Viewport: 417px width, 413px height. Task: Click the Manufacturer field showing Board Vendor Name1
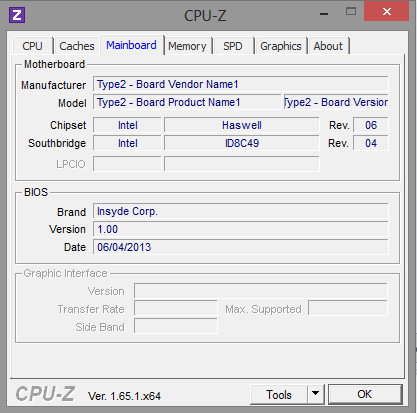[x=241, y=84]
